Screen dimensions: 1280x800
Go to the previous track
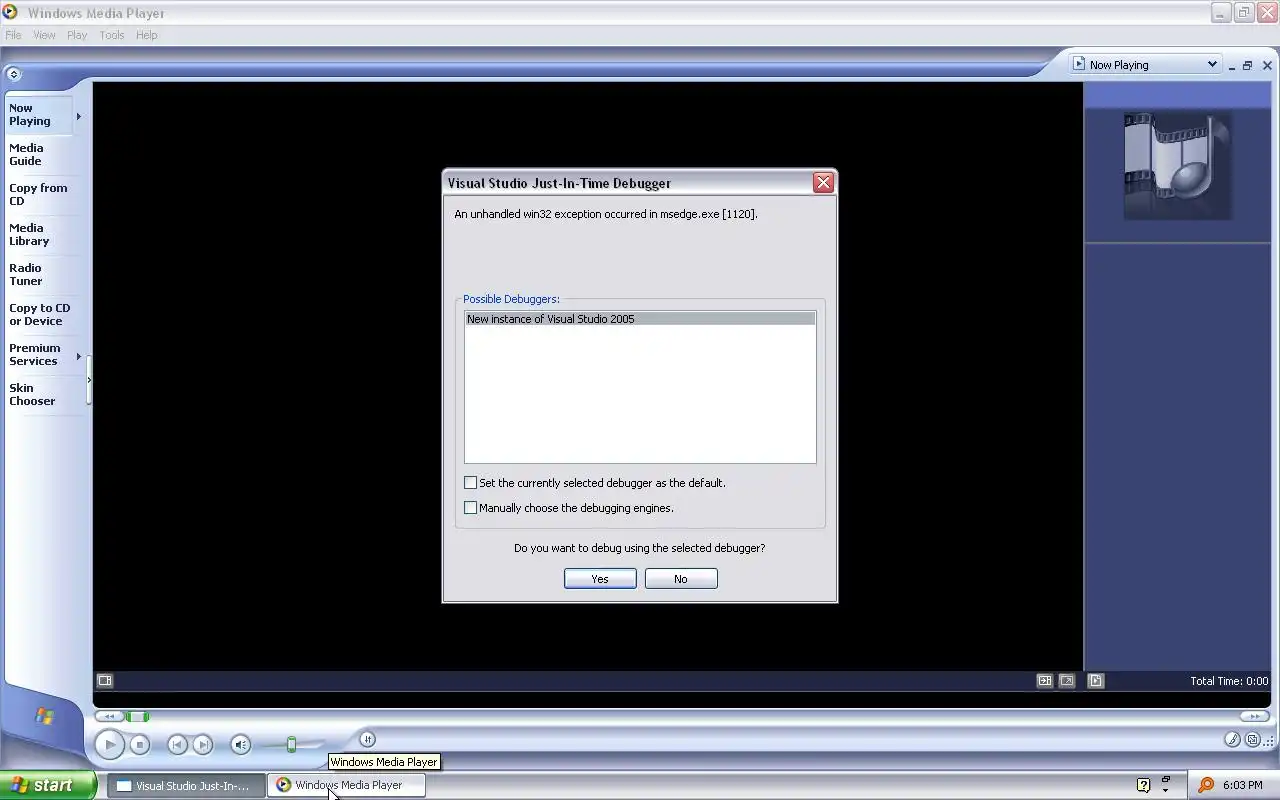click(177, 744)
